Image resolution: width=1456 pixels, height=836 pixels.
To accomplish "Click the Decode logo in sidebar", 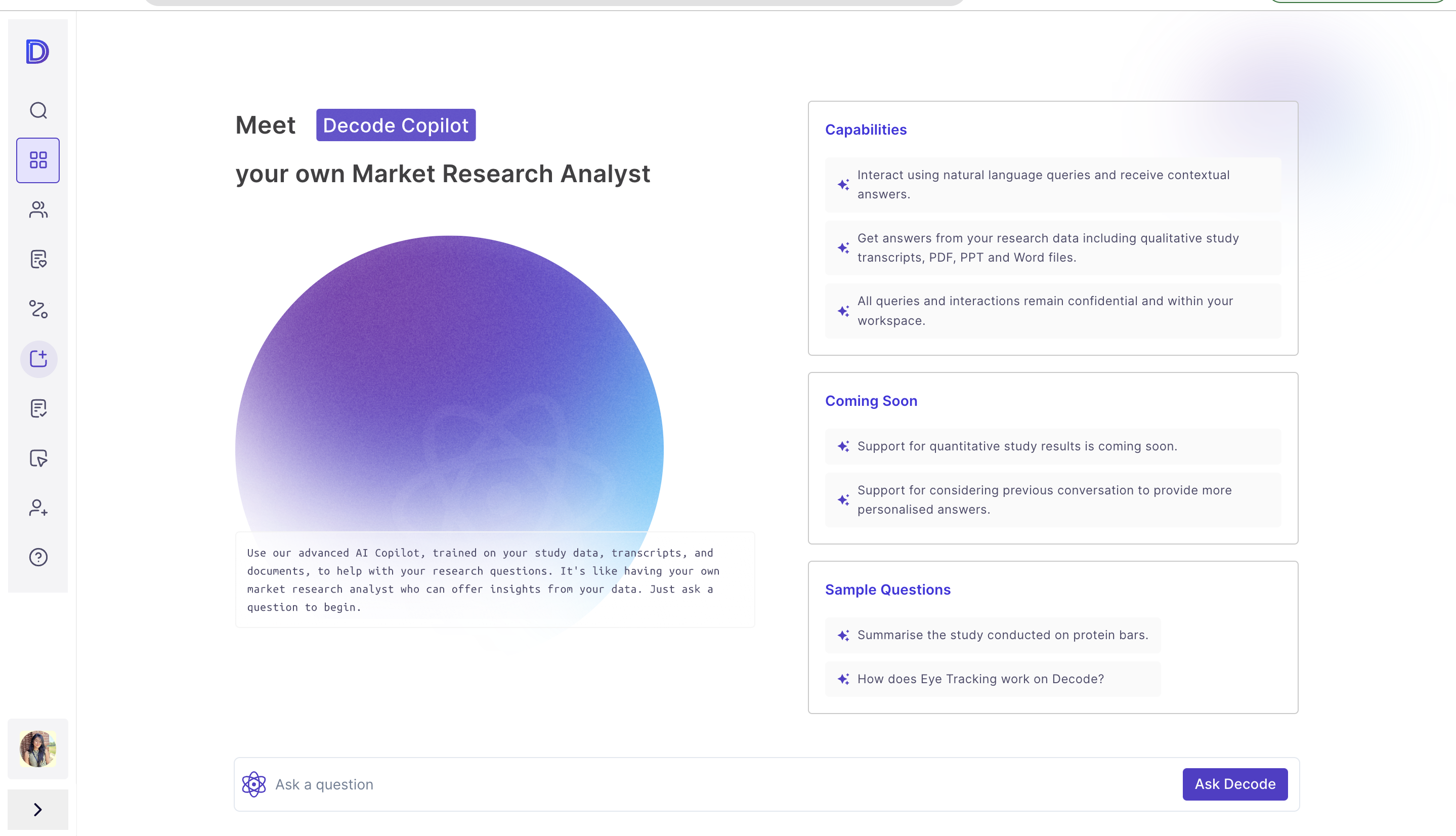I will [x=37, y=52].
